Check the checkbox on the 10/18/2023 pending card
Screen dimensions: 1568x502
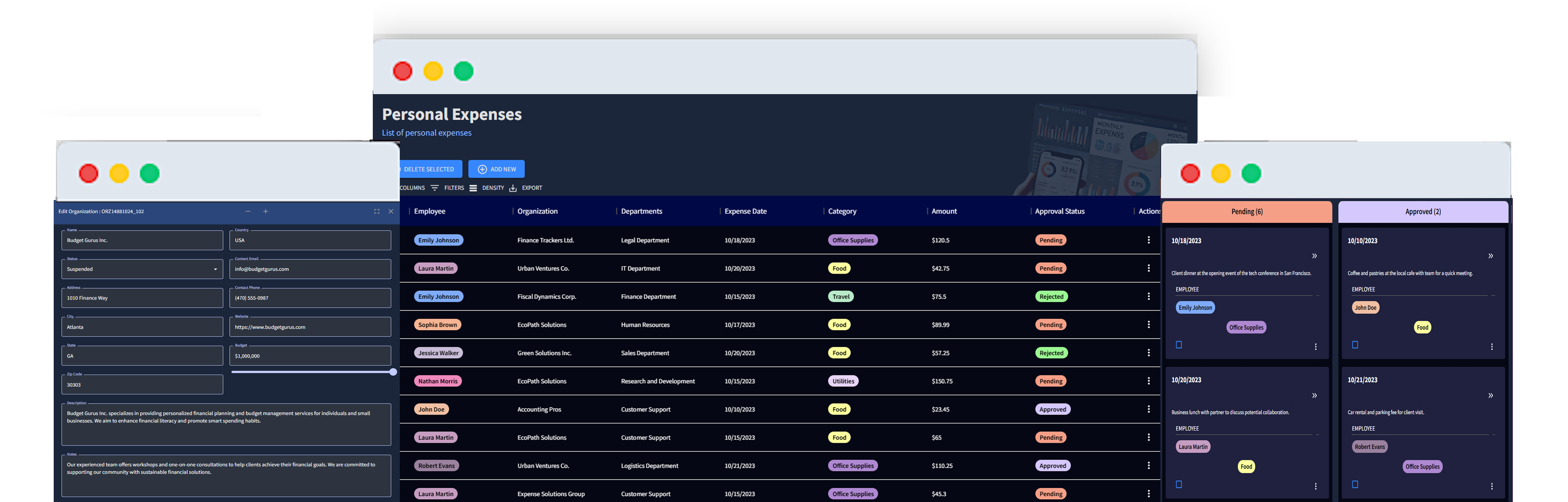(x=1179, y=345)
